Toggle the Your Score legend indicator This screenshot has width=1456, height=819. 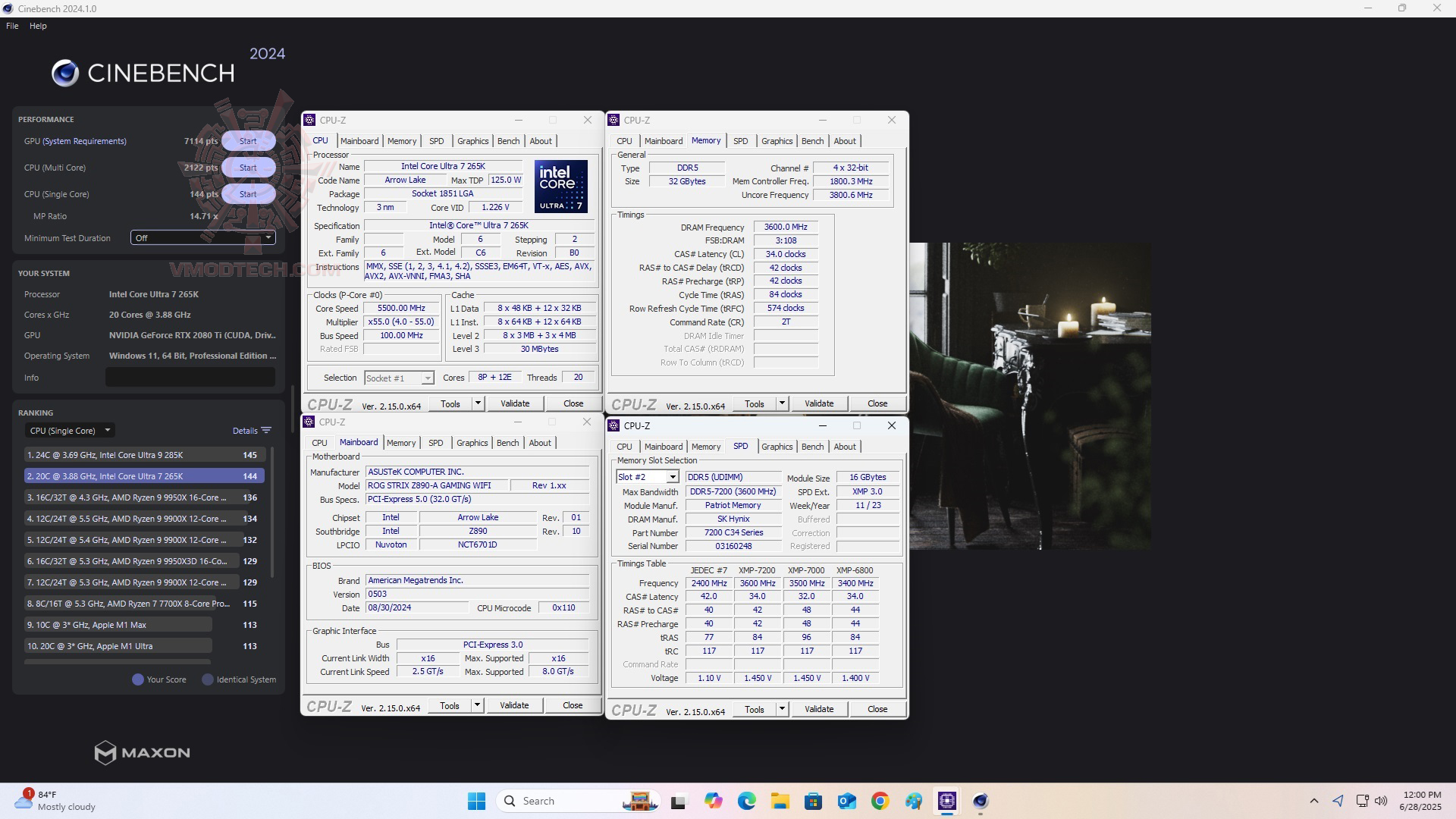pyautogui.click(x=137, y=679)
